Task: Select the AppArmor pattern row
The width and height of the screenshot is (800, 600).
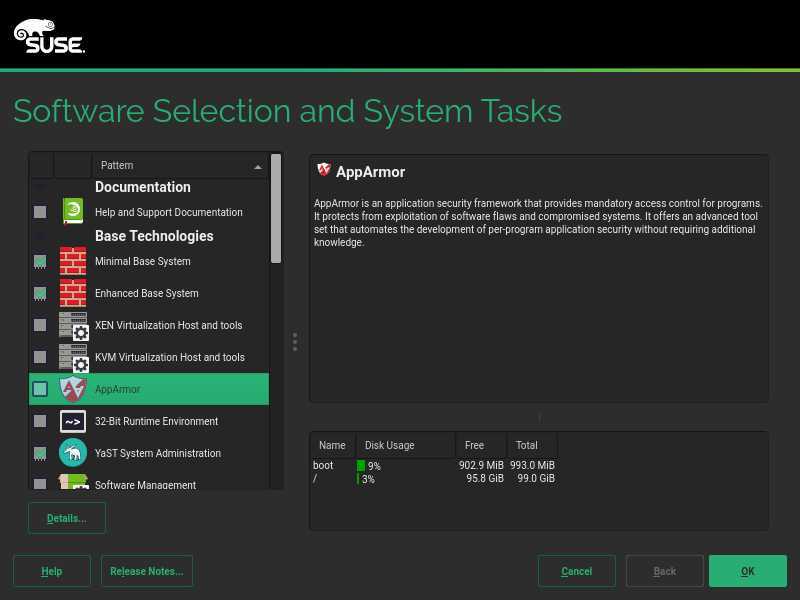Action: (x=149, y=389)
